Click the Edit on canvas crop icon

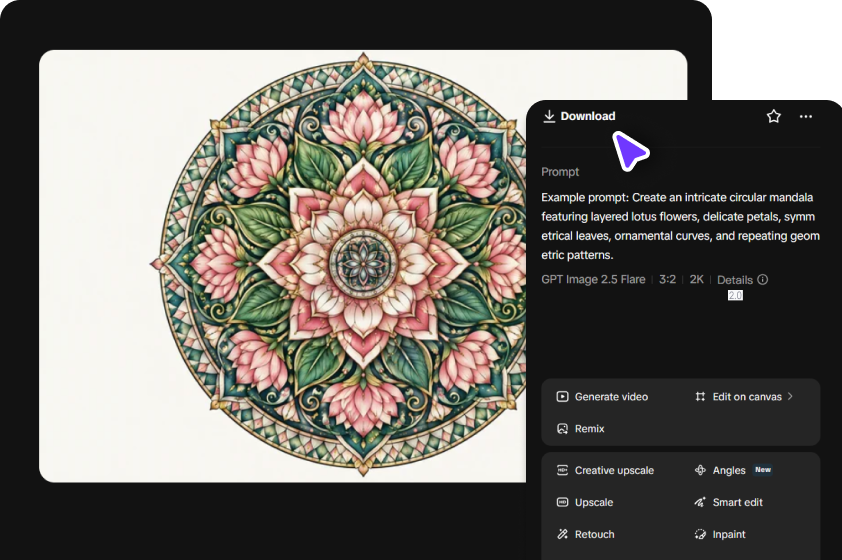[x=700, y=397]
